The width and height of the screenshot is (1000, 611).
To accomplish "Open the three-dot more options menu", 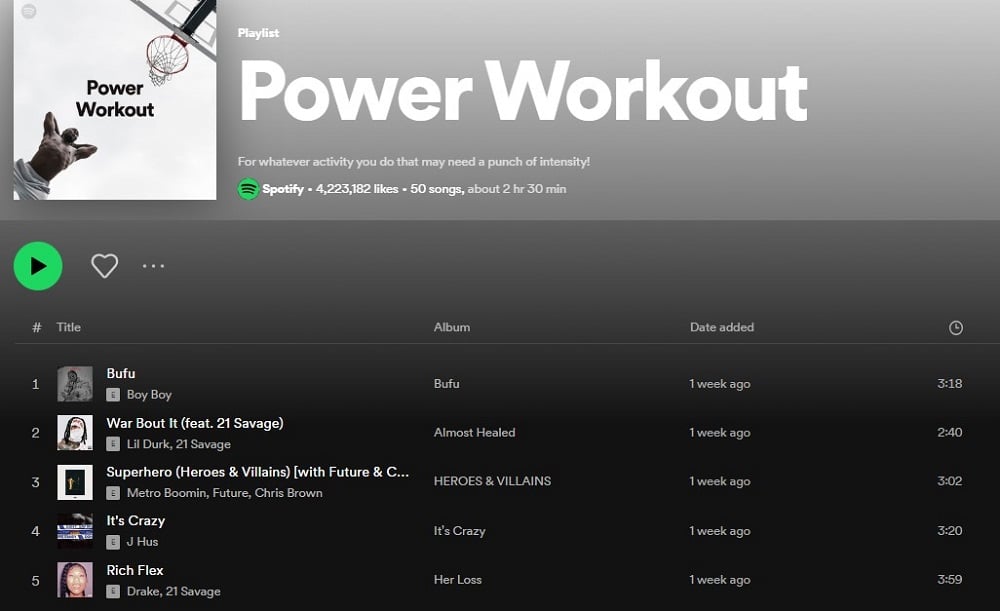I will point(154,266).
